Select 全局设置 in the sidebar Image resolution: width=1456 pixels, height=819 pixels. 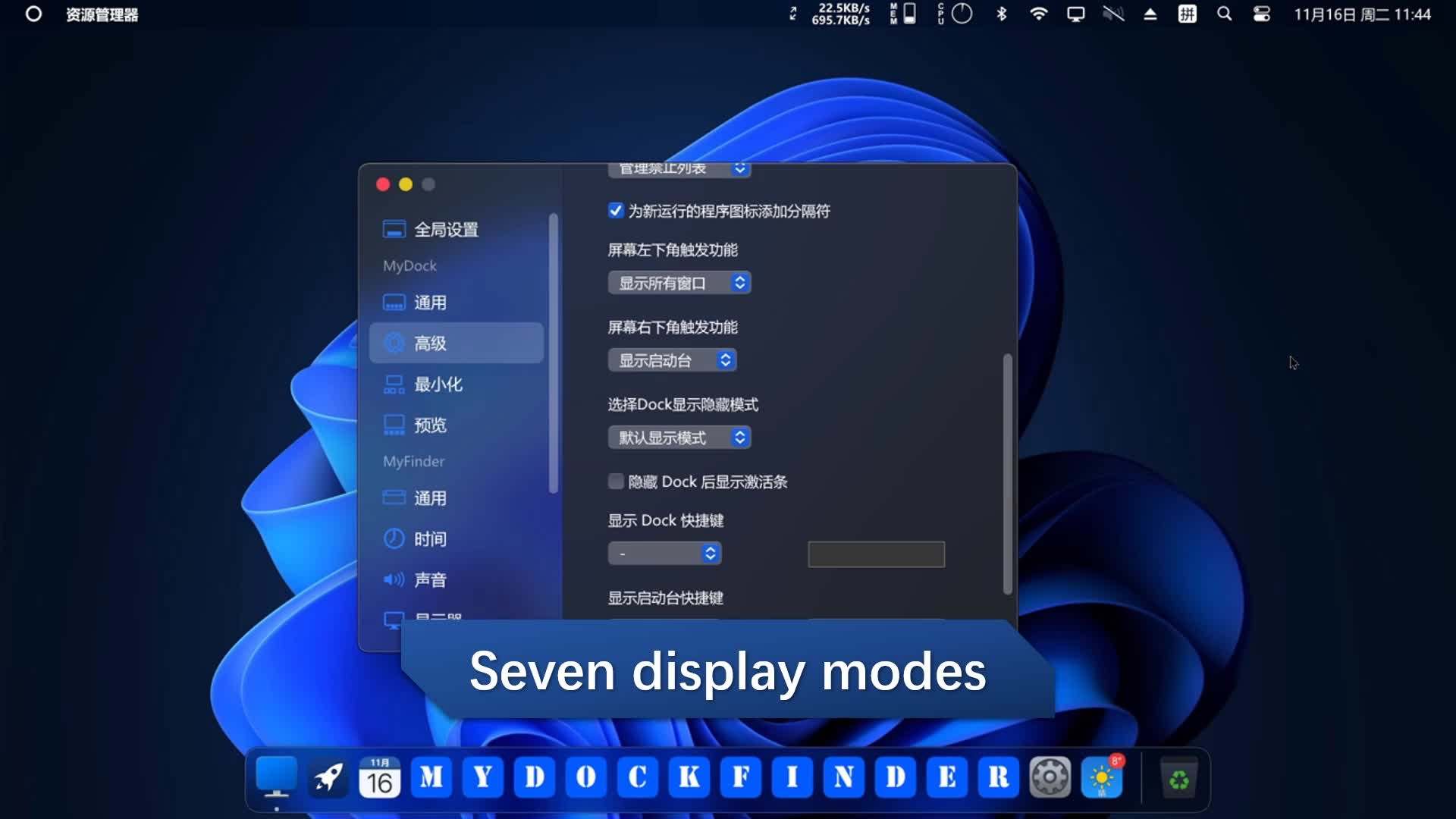coord(446,229)
